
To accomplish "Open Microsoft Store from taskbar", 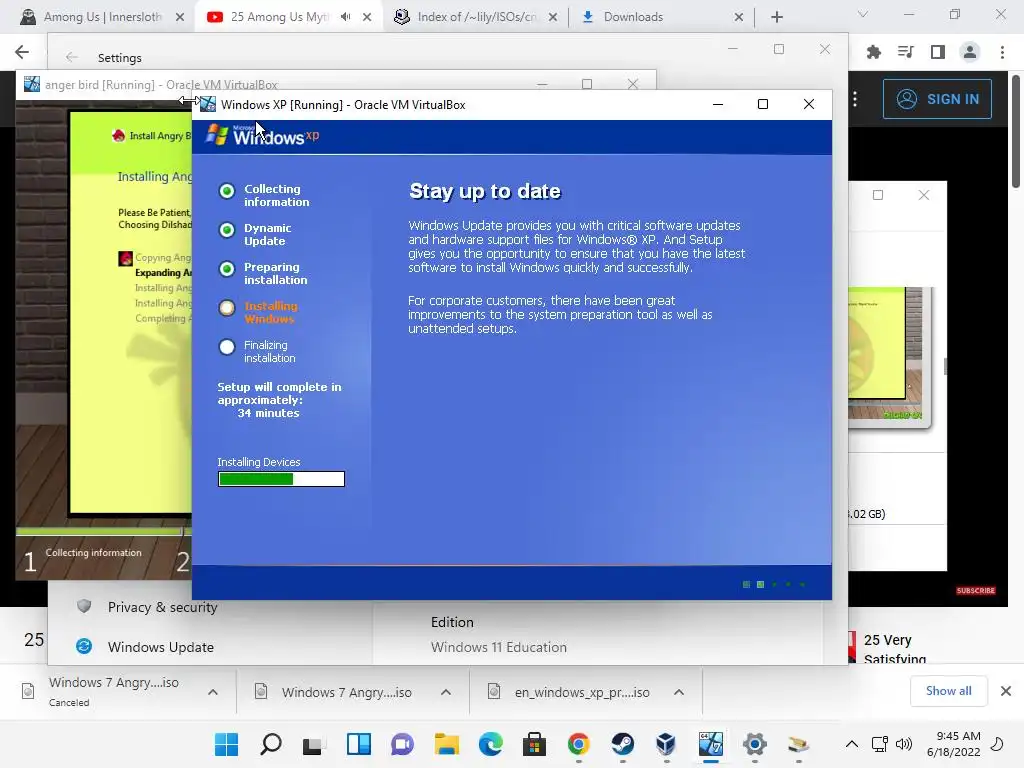I will (x=534, y=744).
